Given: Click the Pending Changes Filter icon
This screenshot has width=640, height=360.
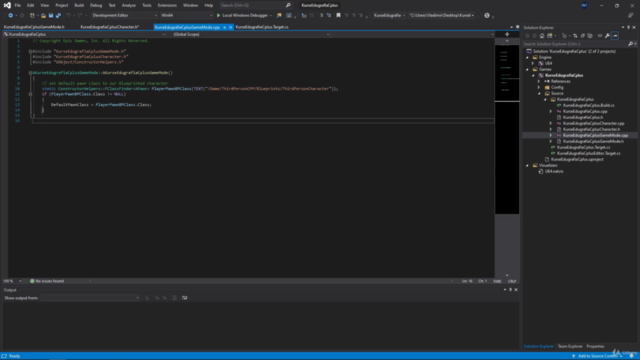Looking at the screenshot, I should coord(564,36).
